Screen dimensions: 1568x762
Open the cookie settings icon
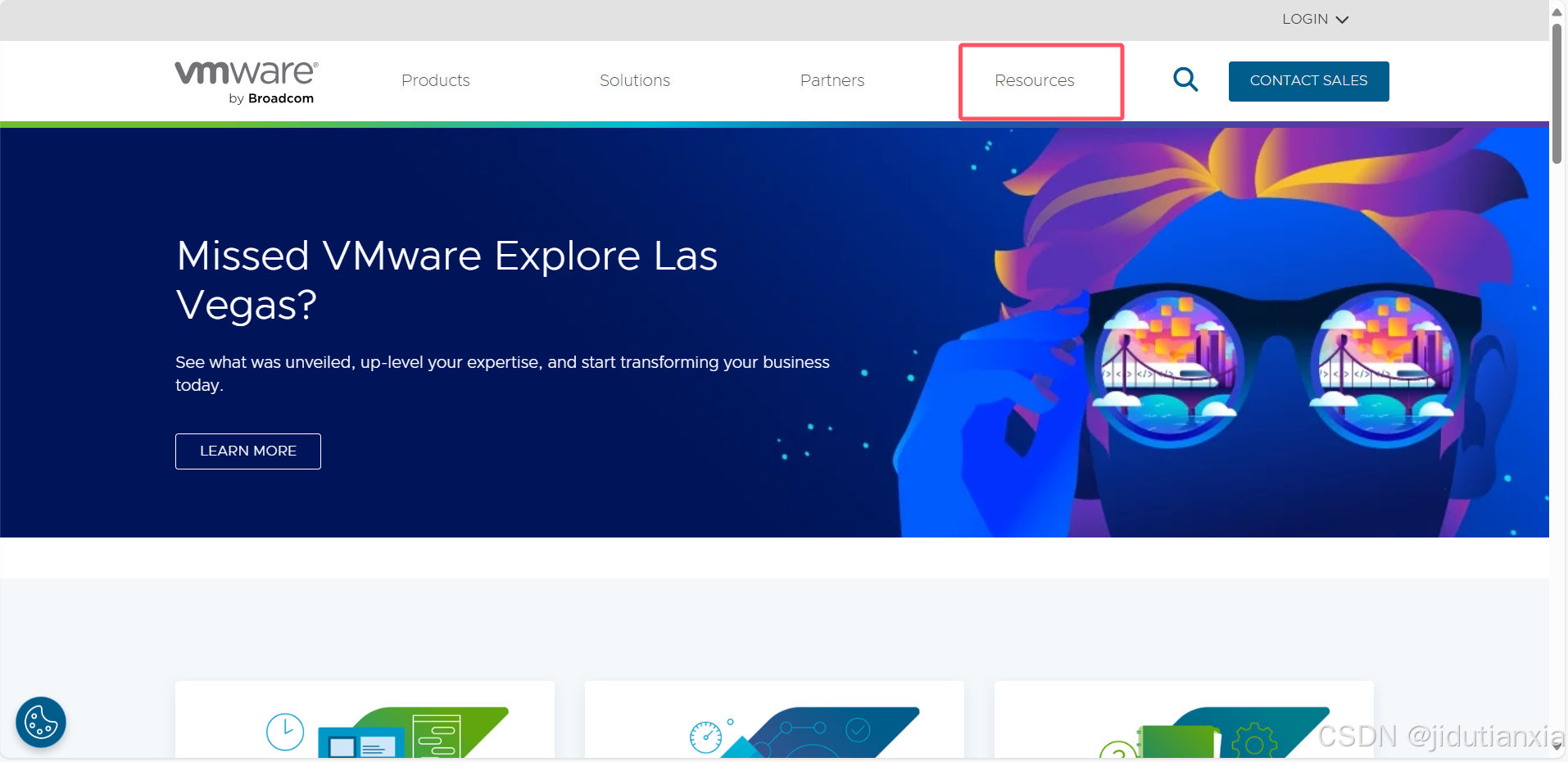41,722
